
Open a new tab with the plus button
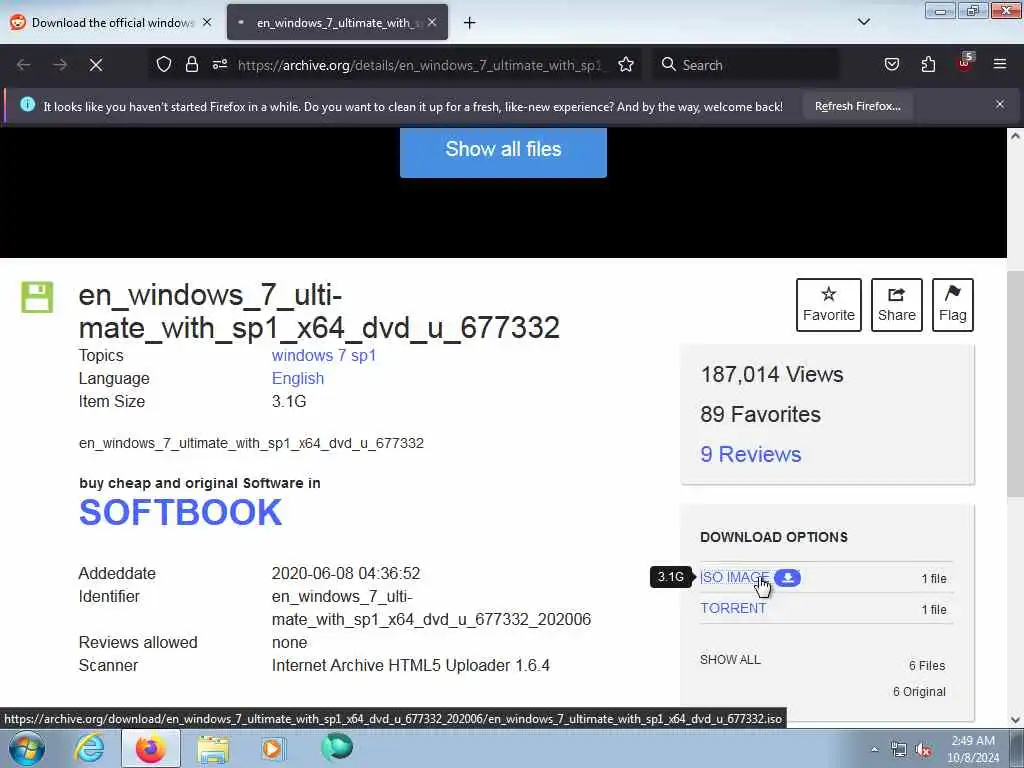click(x=470, y=23)
